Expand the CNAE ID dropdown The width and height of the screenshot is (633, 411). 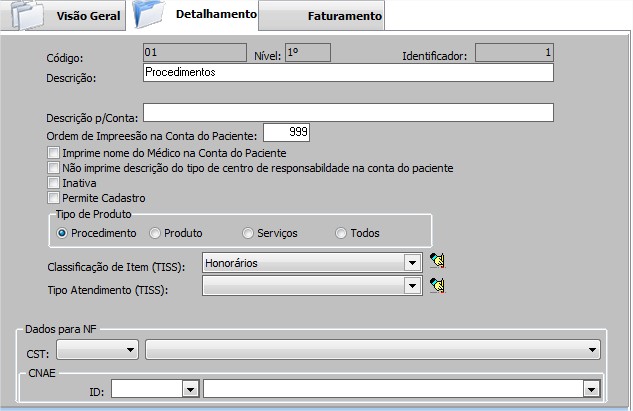coord(189,388)
